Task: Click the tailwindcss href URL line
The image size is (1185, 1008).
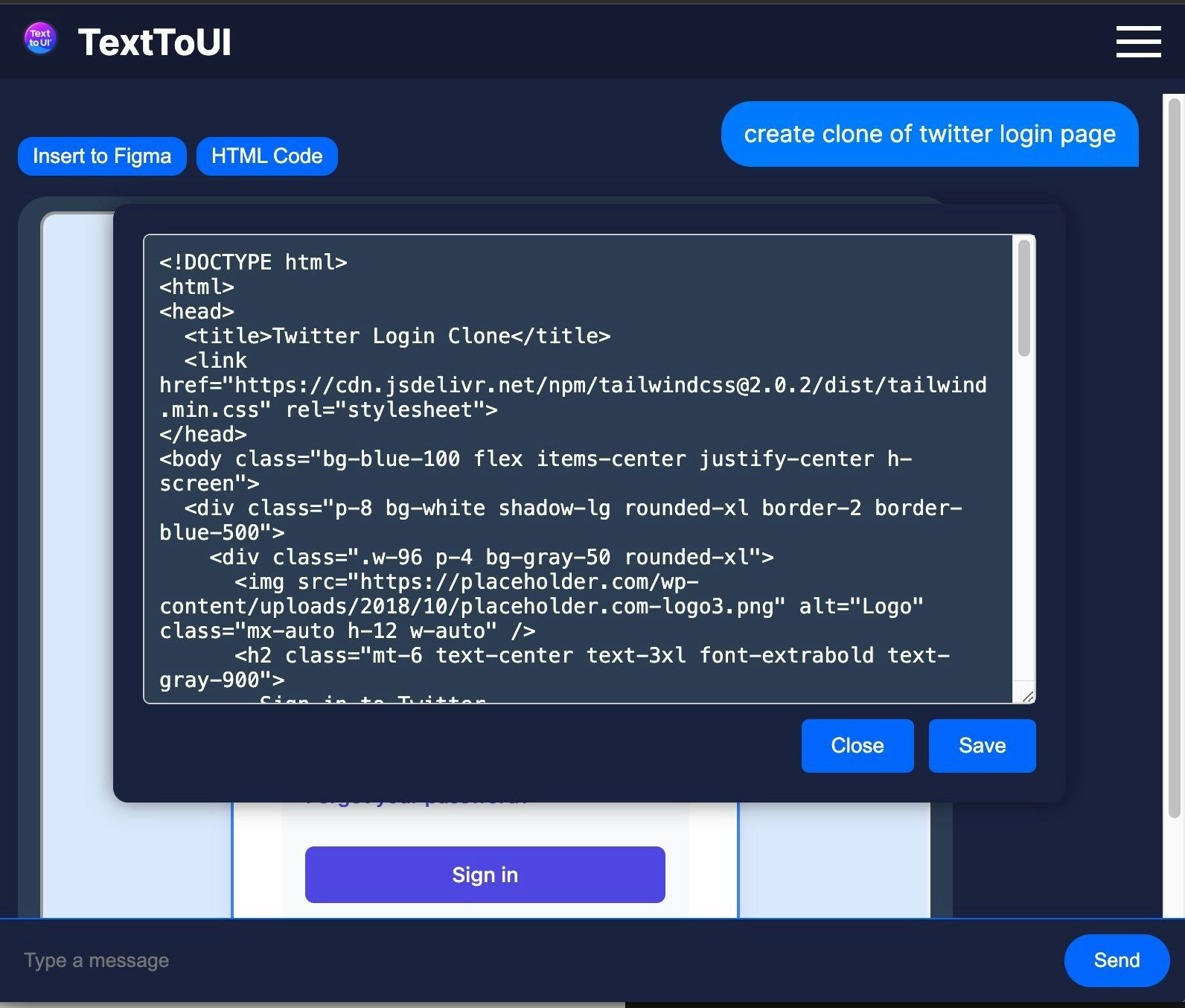Action: click(573, 385)
